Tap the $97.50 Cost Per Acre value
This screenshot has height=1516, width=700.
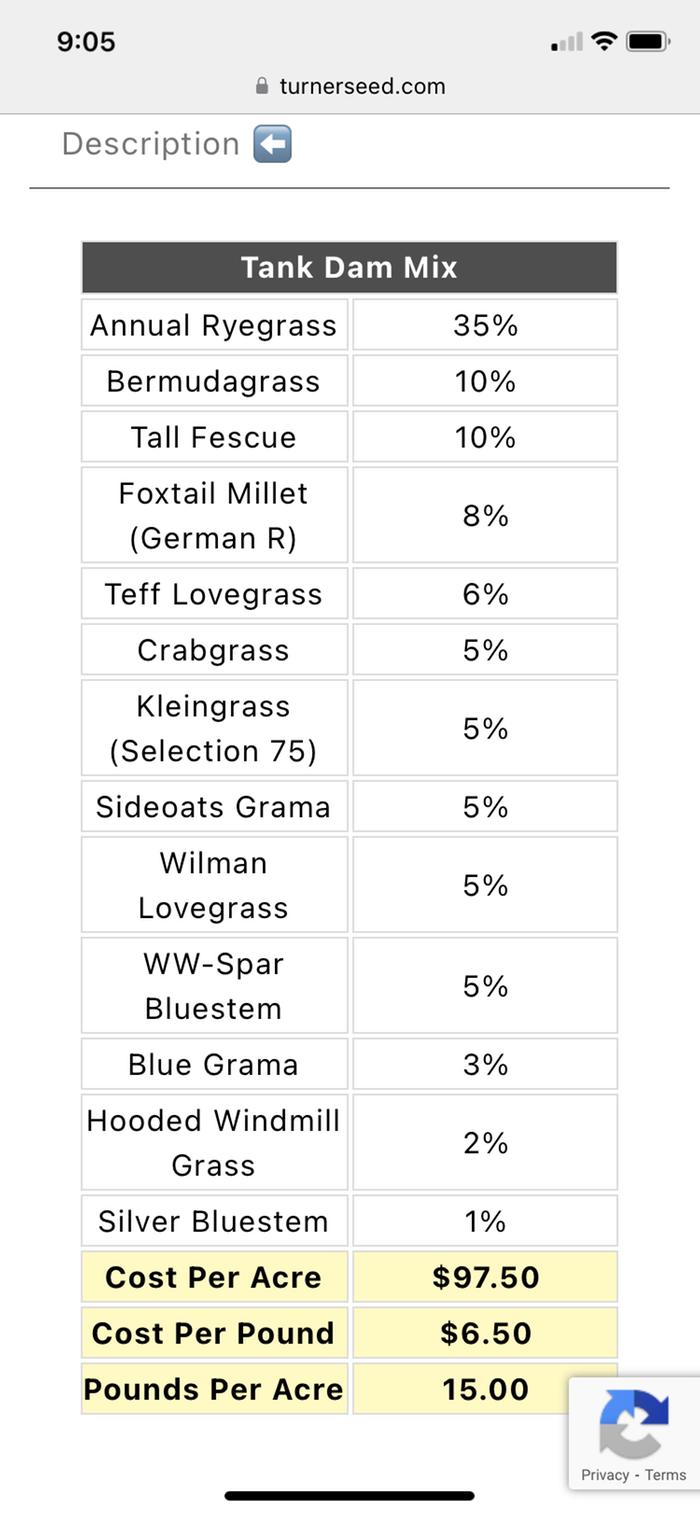point(485,1277)
